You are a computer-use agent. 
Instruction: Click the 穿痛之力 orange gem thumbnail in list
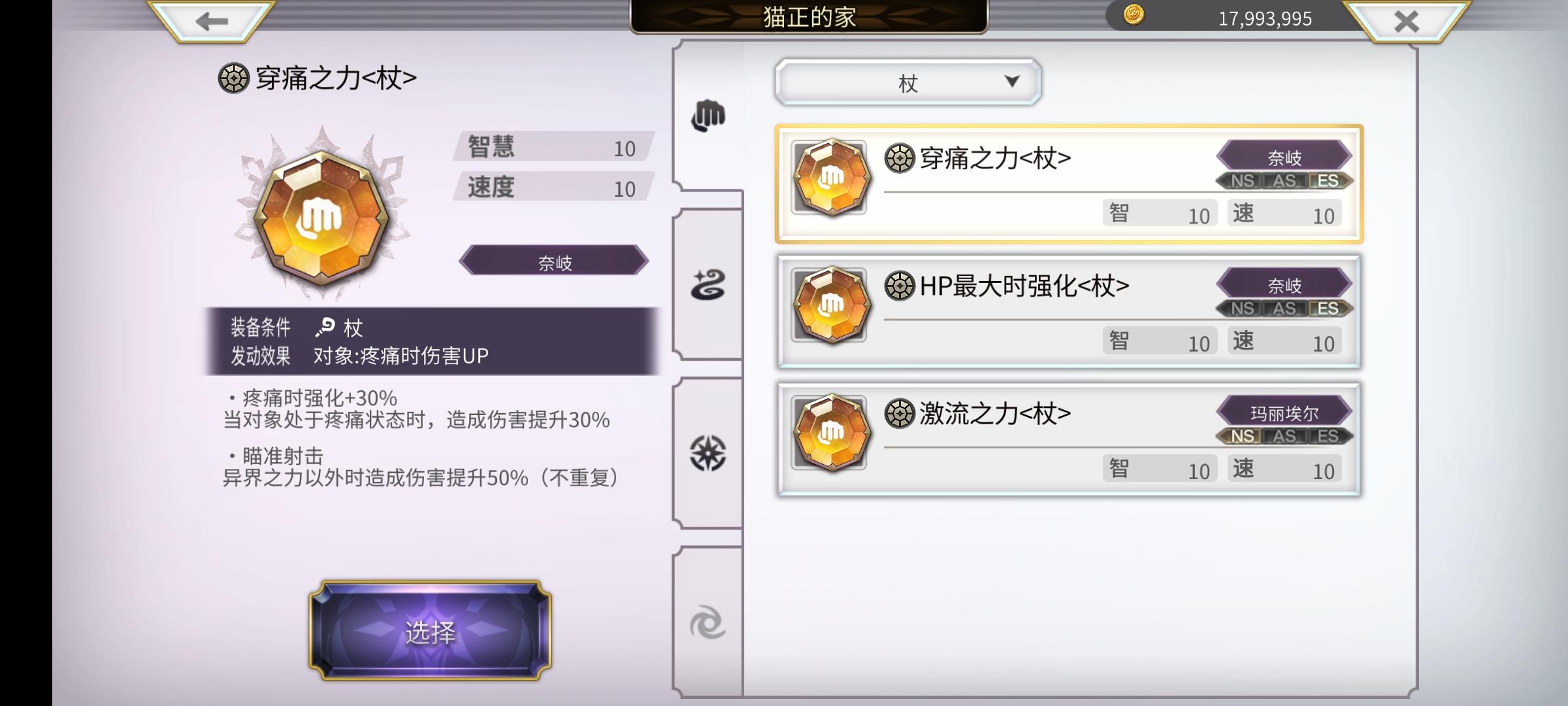[x=830, y=177]
